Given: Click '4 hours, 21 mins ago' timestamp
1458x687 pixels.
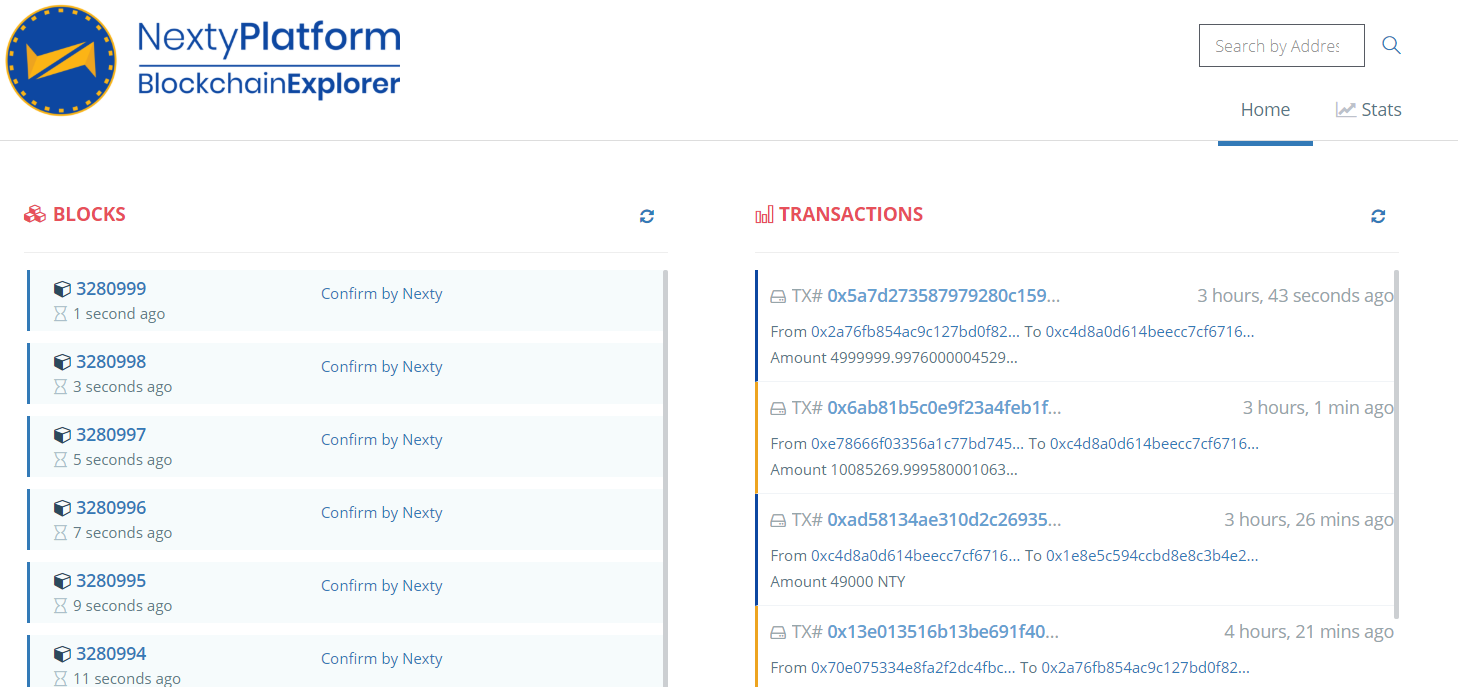Looking at the screenshot, I should click(1309, 632).
